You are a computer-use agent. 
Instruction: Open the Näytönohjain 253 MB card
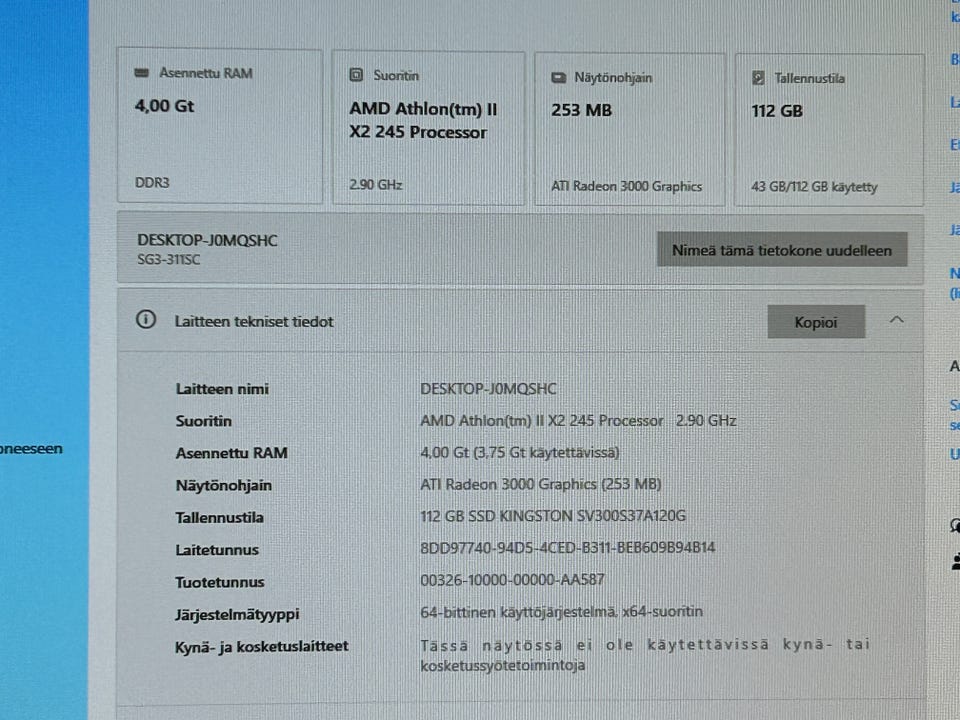pyautogui.click(x=630, y=129)
